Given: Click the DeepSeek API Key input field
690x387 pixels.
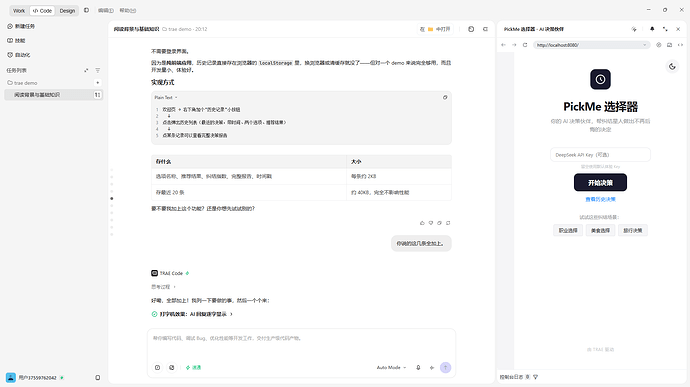Looking at the screenshot, I should [x=600, y=155].
